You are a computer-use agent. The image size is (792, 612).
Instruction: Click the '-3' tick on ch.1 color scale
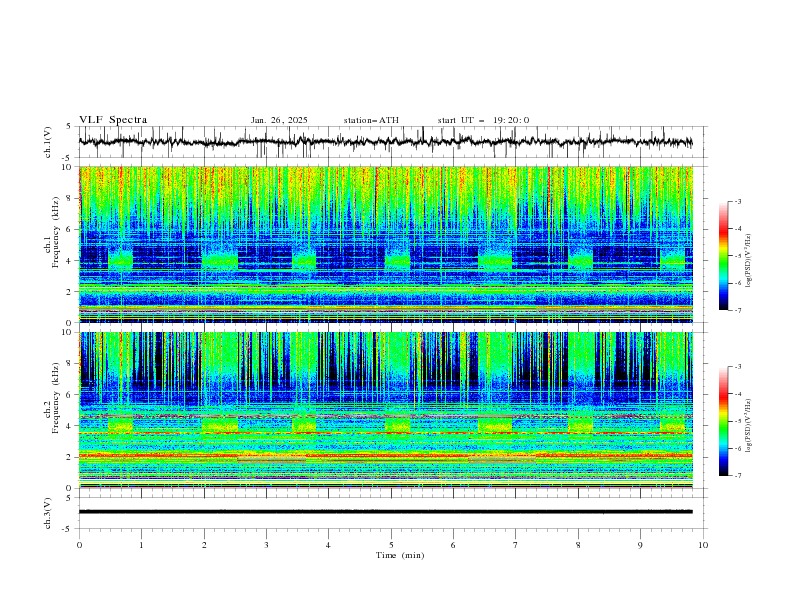(738, 201)
